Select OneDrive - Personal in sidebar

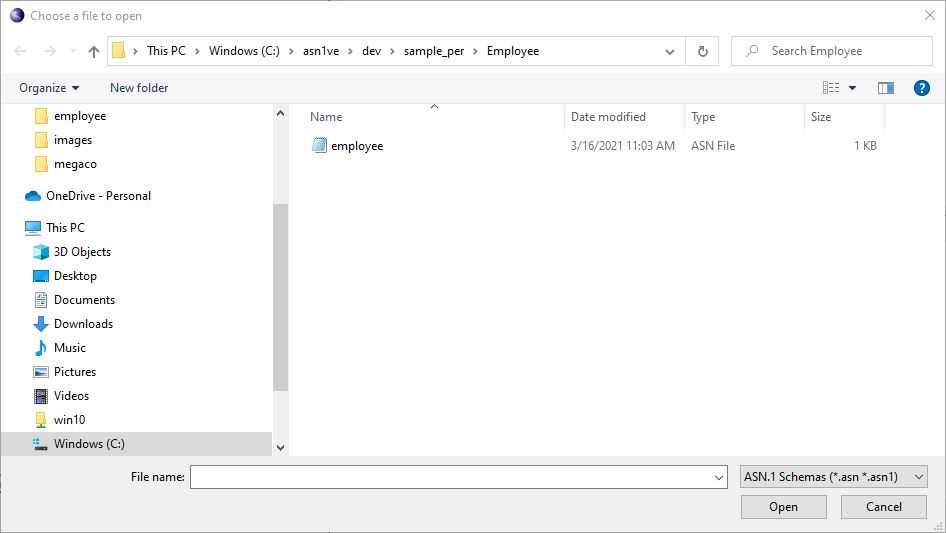[98, 196]
